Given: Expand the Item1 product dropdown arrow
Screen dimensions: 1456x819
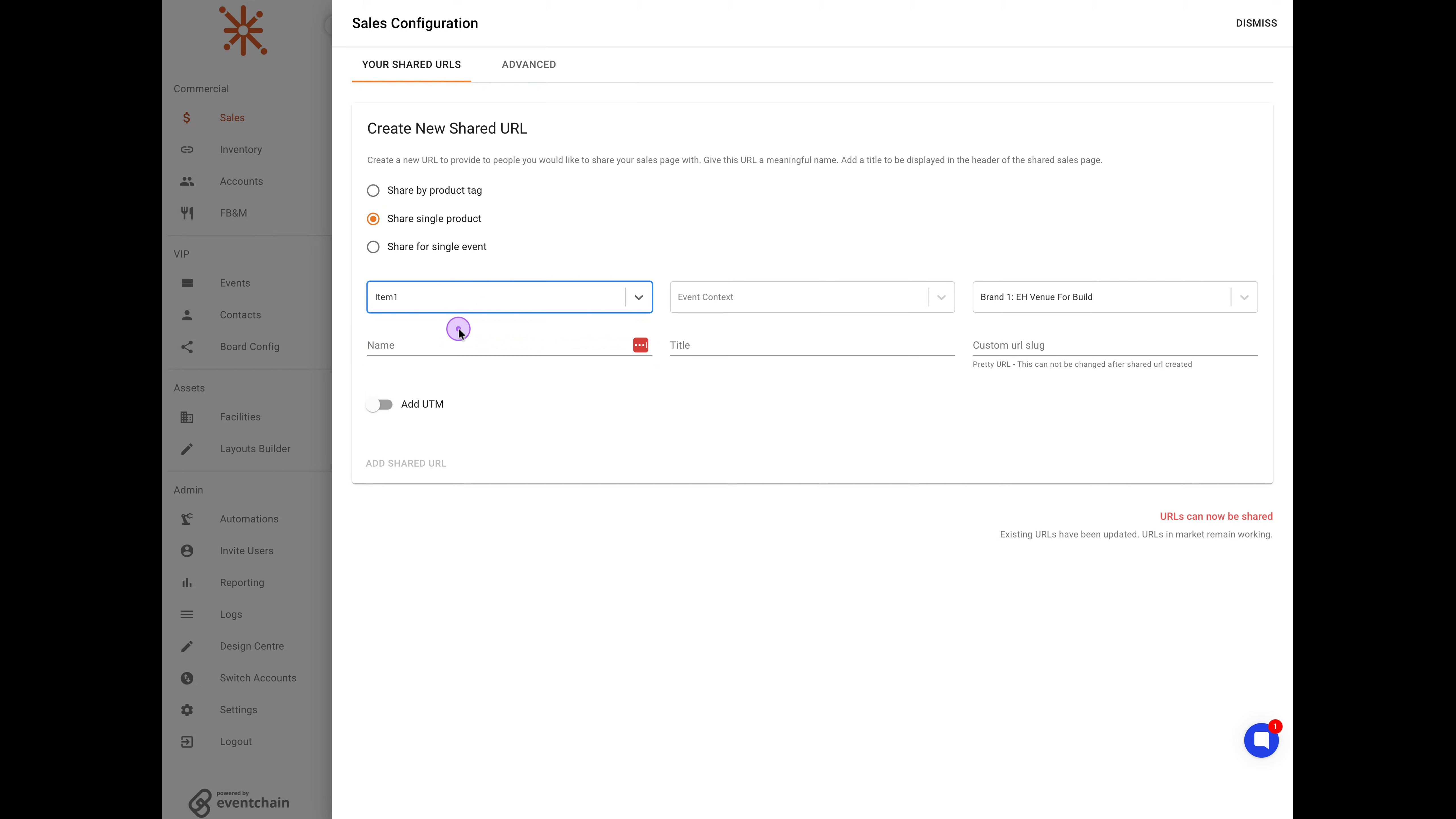Looking at the screenshot, I should (639, 297).
